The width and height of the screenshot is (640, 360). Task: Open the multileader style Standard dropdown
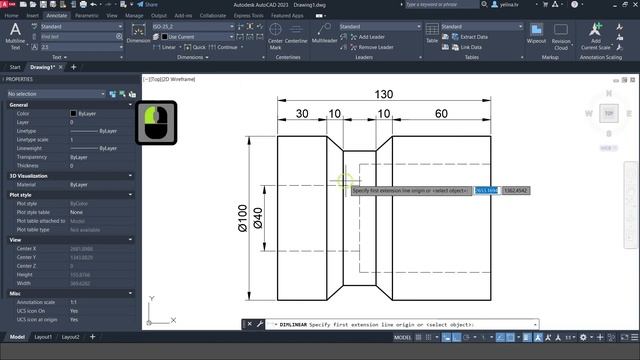coord(380,27)
